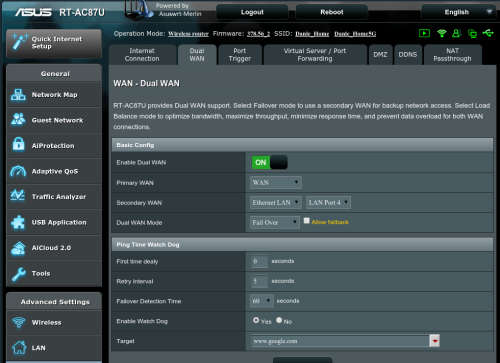Open AiCloud 2.0 menu item
The image size is (500, 363).
tap(54, 248)
